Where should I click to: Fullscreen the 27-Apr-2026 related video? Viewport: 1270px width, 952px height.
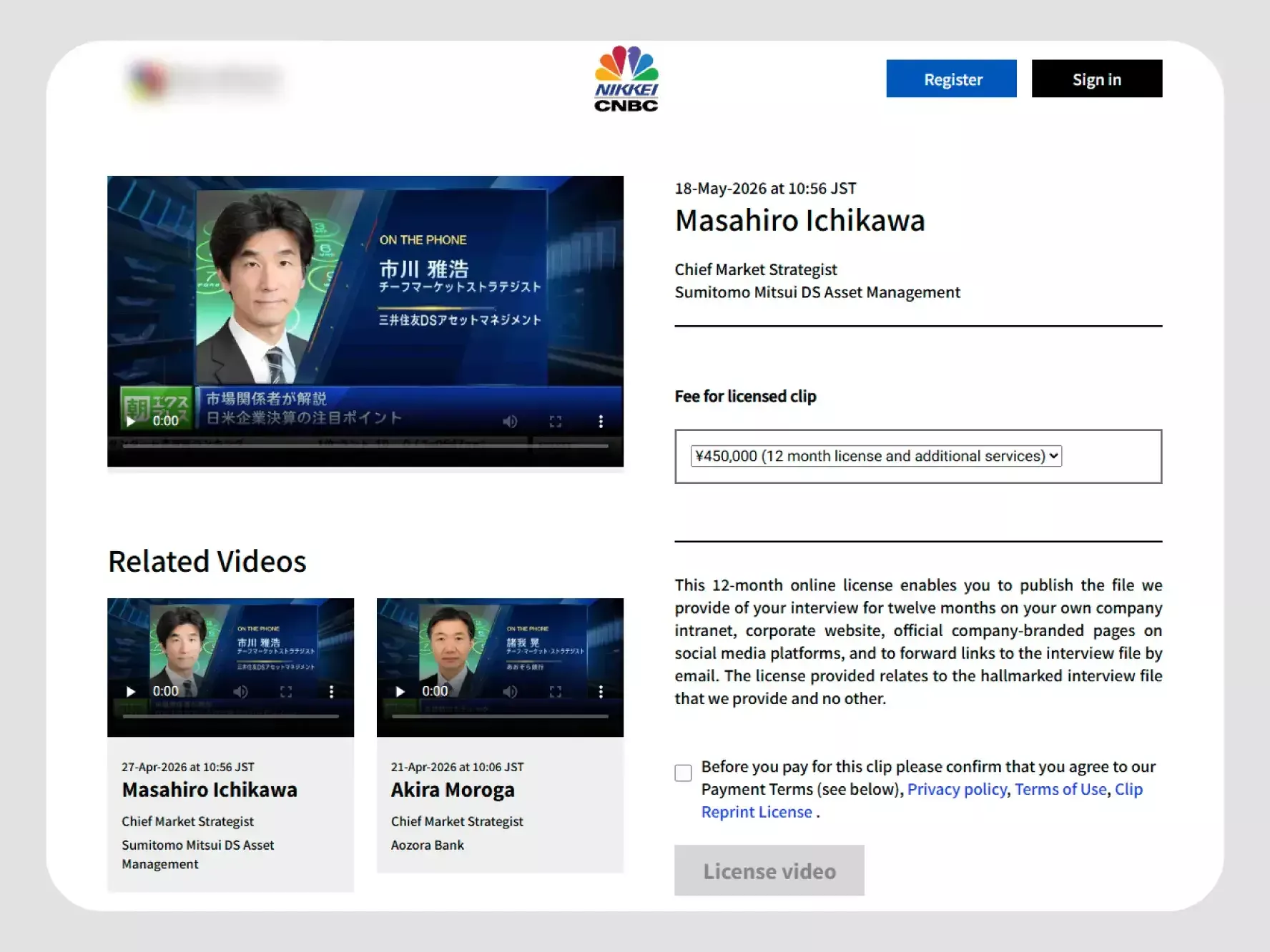point(286,692)
